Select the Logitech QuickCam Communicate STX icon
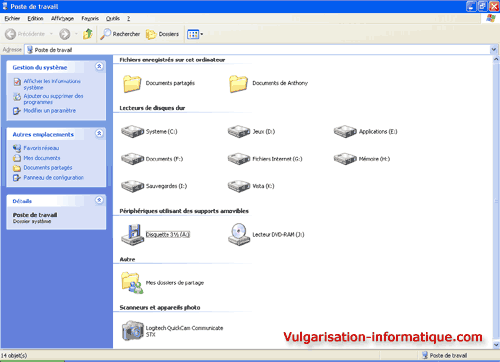 pyautogui.click(x=132, y=331)
